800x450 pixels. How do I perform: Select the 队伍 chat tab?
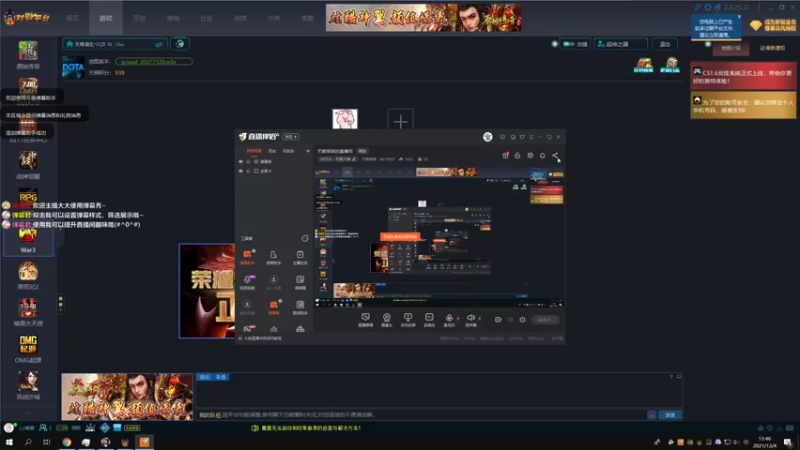tap(221, 377)
